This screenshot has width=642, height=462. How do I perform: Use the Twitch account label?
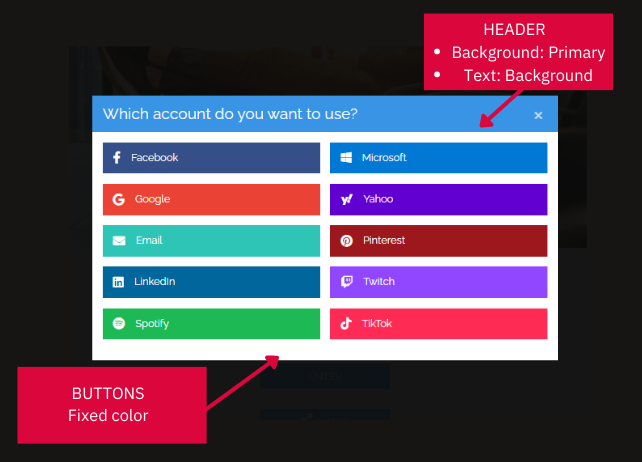click(x=379, y=282)
